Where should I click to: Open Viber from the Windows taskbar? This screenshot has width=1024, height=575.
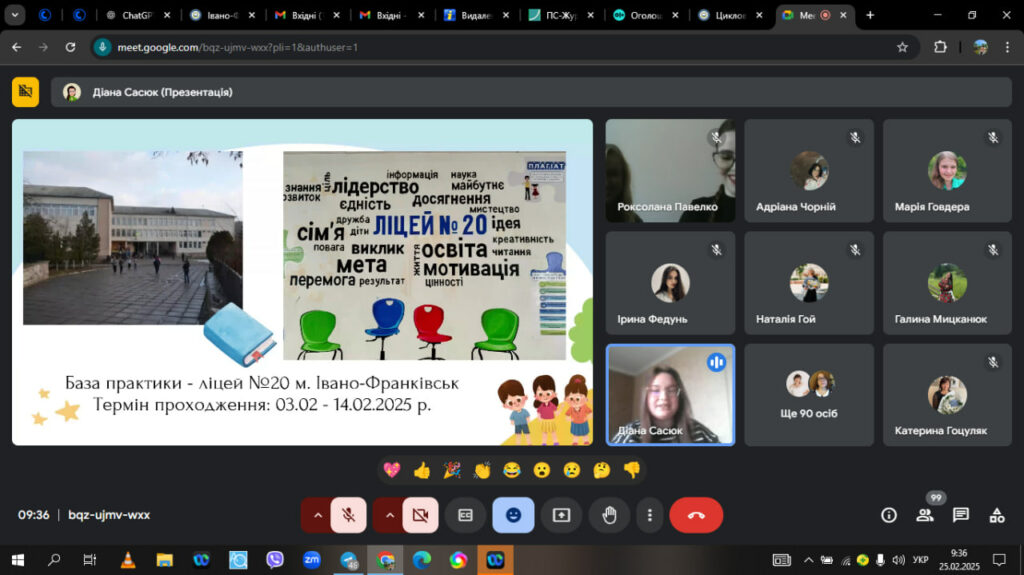275,559
